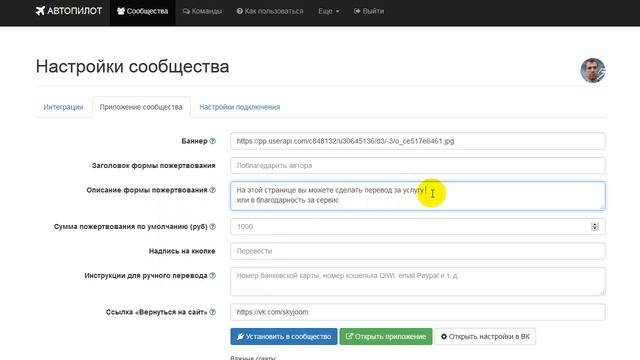
Task: Select the Приложение сообщества tab
Action: 141,107
